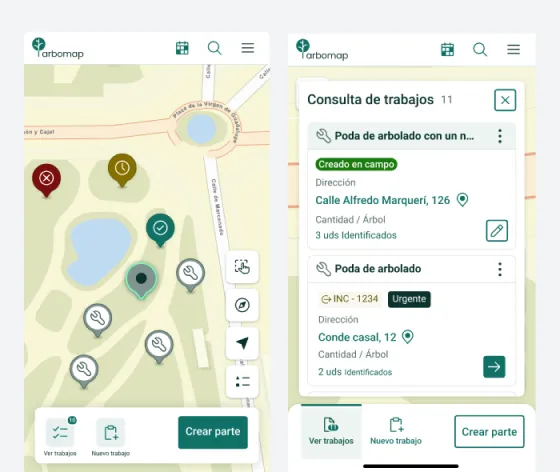560x472 pixels.
Task: Select the lowest wrench pin on map
Action: point(84,371)
